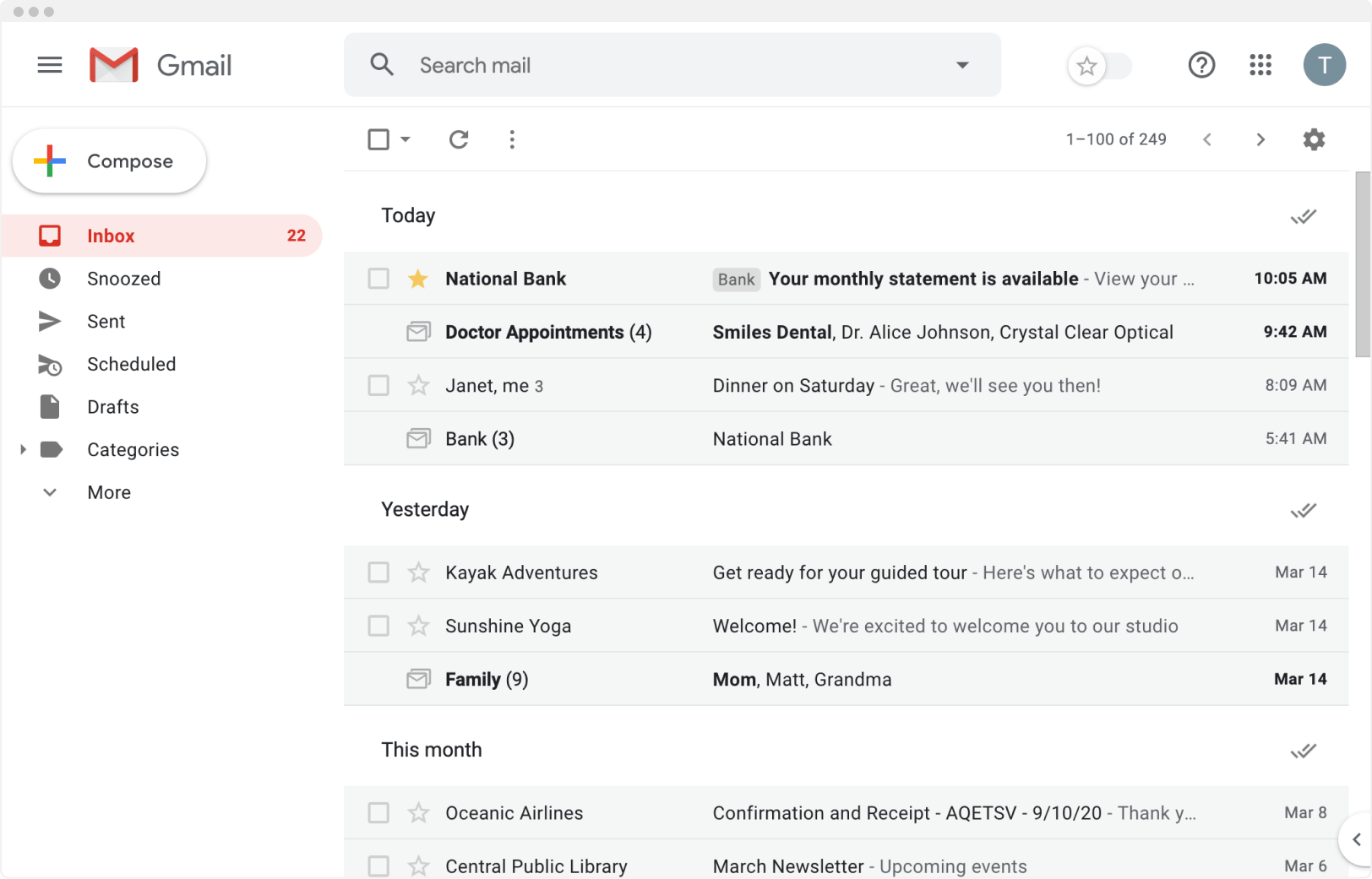1372x879 pixels.
Task: Select the checkbox on Janet's Dinner email
Action: [378, 385]
